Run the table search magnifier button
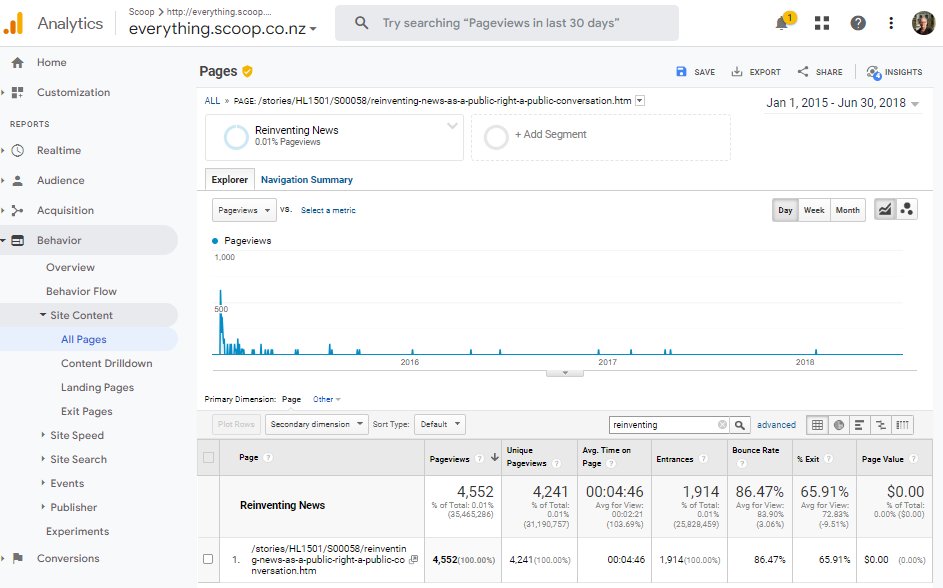Screen dimensions: 943x588 740,425
